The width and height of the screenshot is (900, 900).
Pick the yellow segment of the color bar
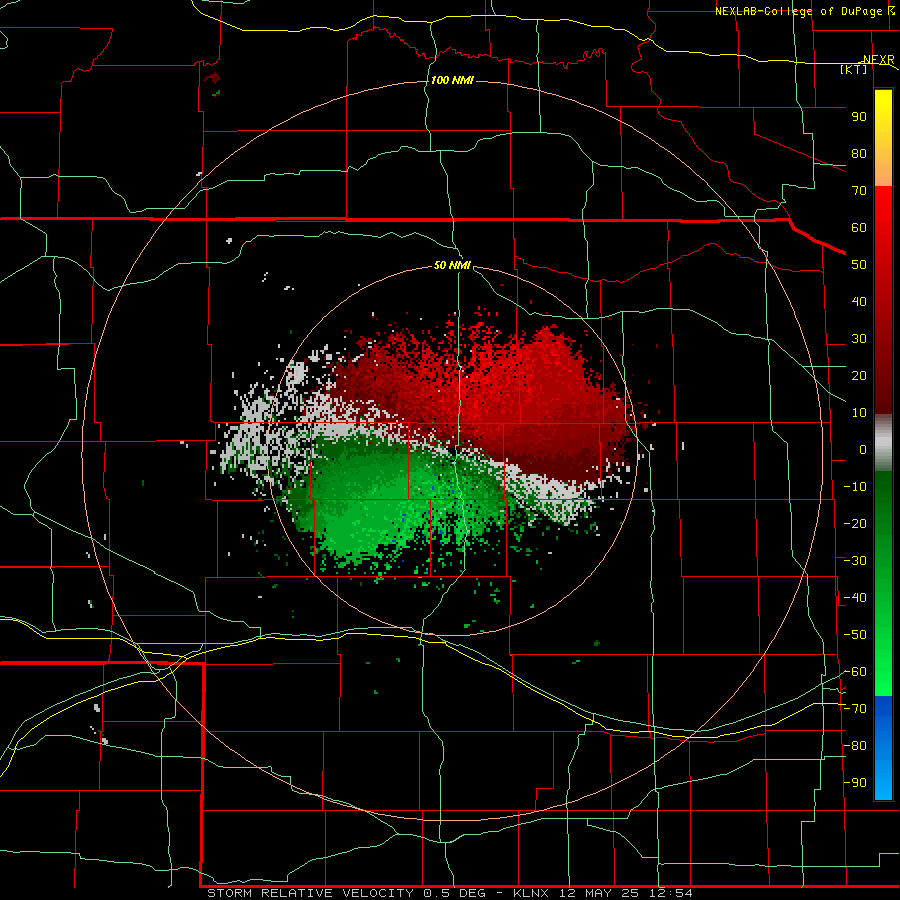point(883,138)
